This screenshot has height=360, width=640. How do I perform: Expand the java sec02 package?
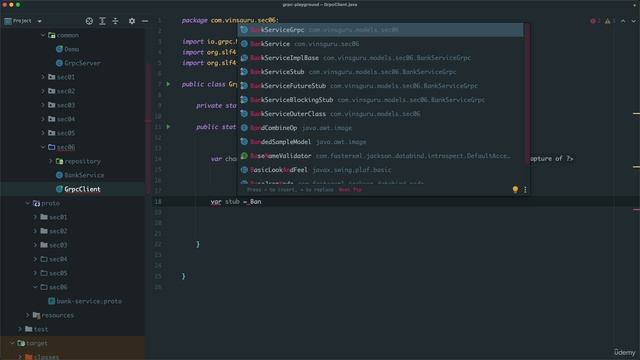(x=43, y=91)
